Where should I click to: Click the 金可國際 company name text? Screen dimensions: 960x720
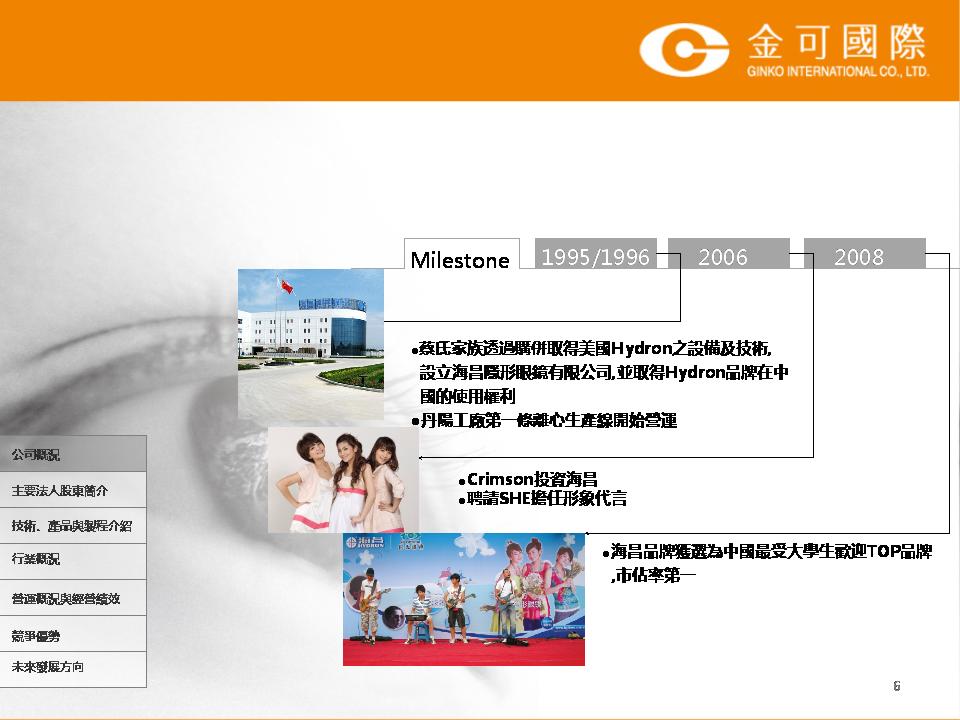pos(837,43)
